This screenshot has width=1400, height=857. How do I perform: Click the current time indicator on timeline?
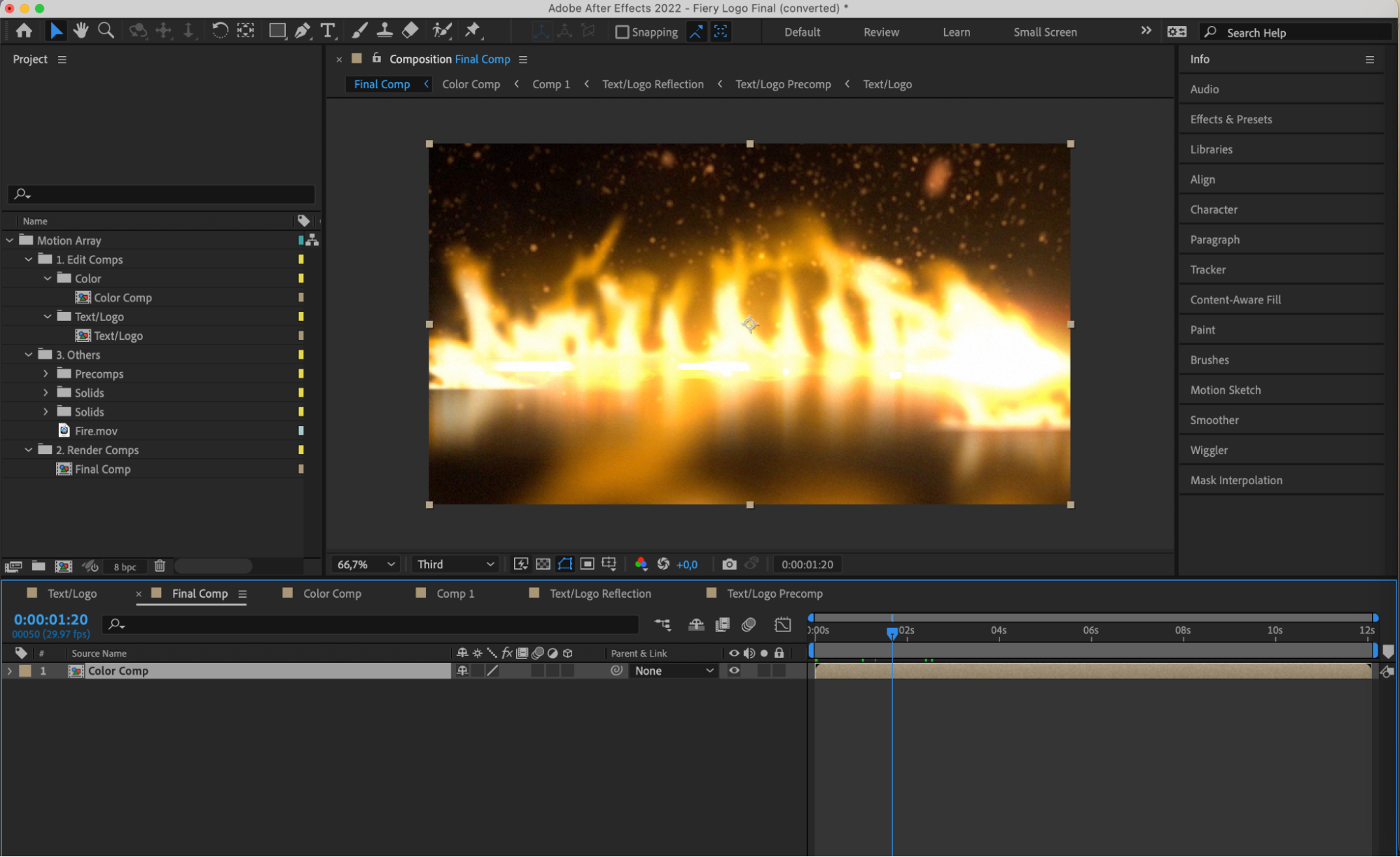pyautogui.click(x=892, y=633)
